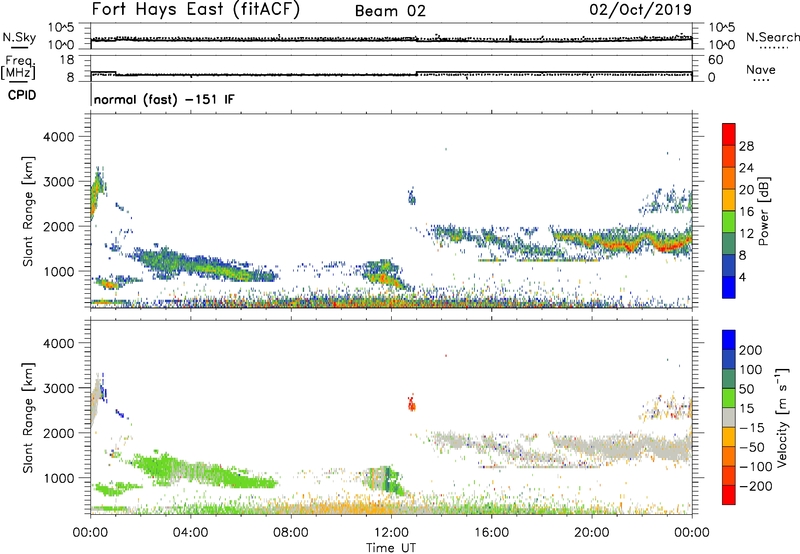This screenshot has width=800, height=554.
Task: Click the 4000 tick on power panel axis
Action: 59,137
